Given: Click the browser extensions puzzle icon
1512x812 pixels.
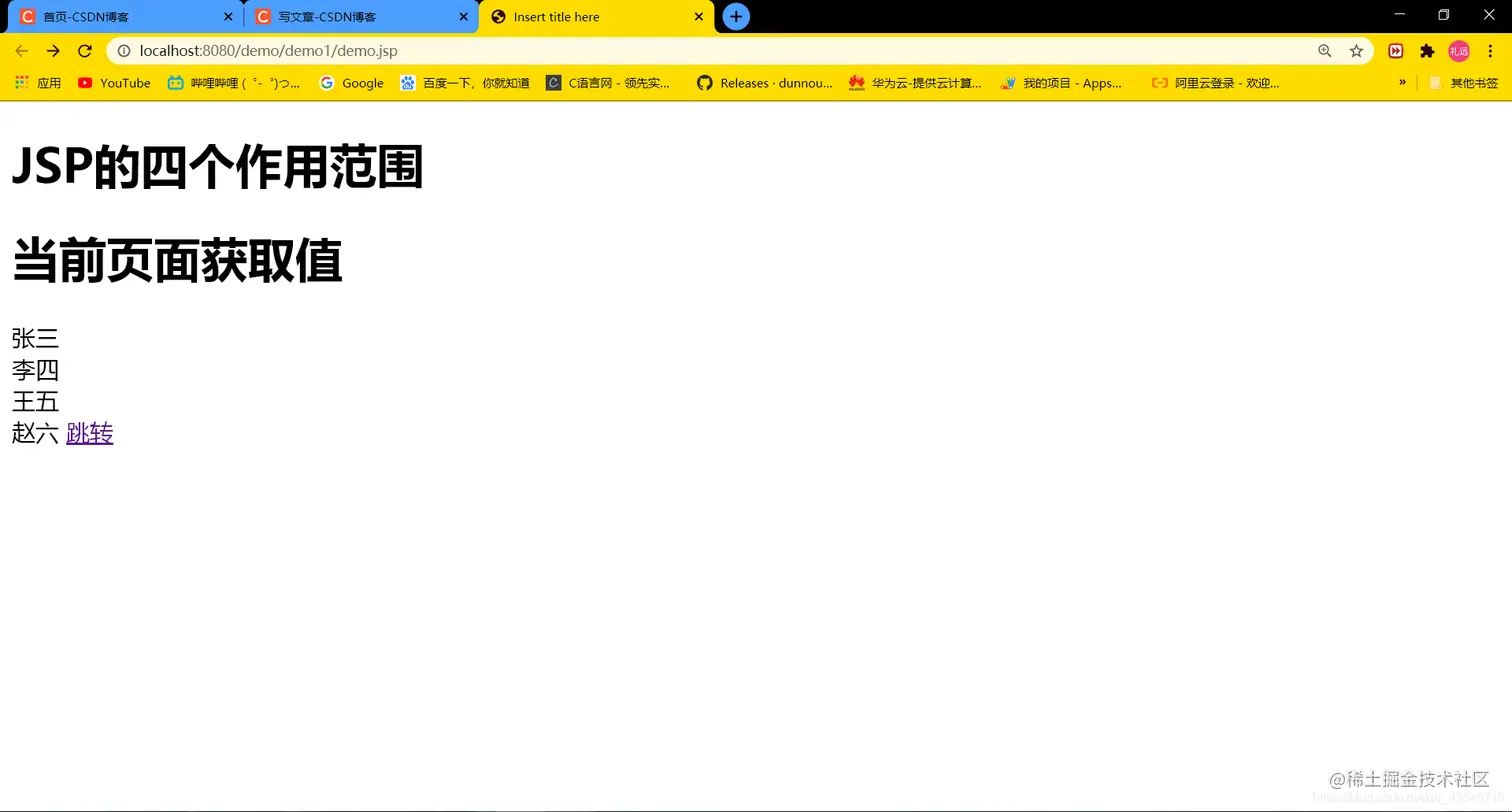Looking at the screenshot, I should pos(1426,51).
